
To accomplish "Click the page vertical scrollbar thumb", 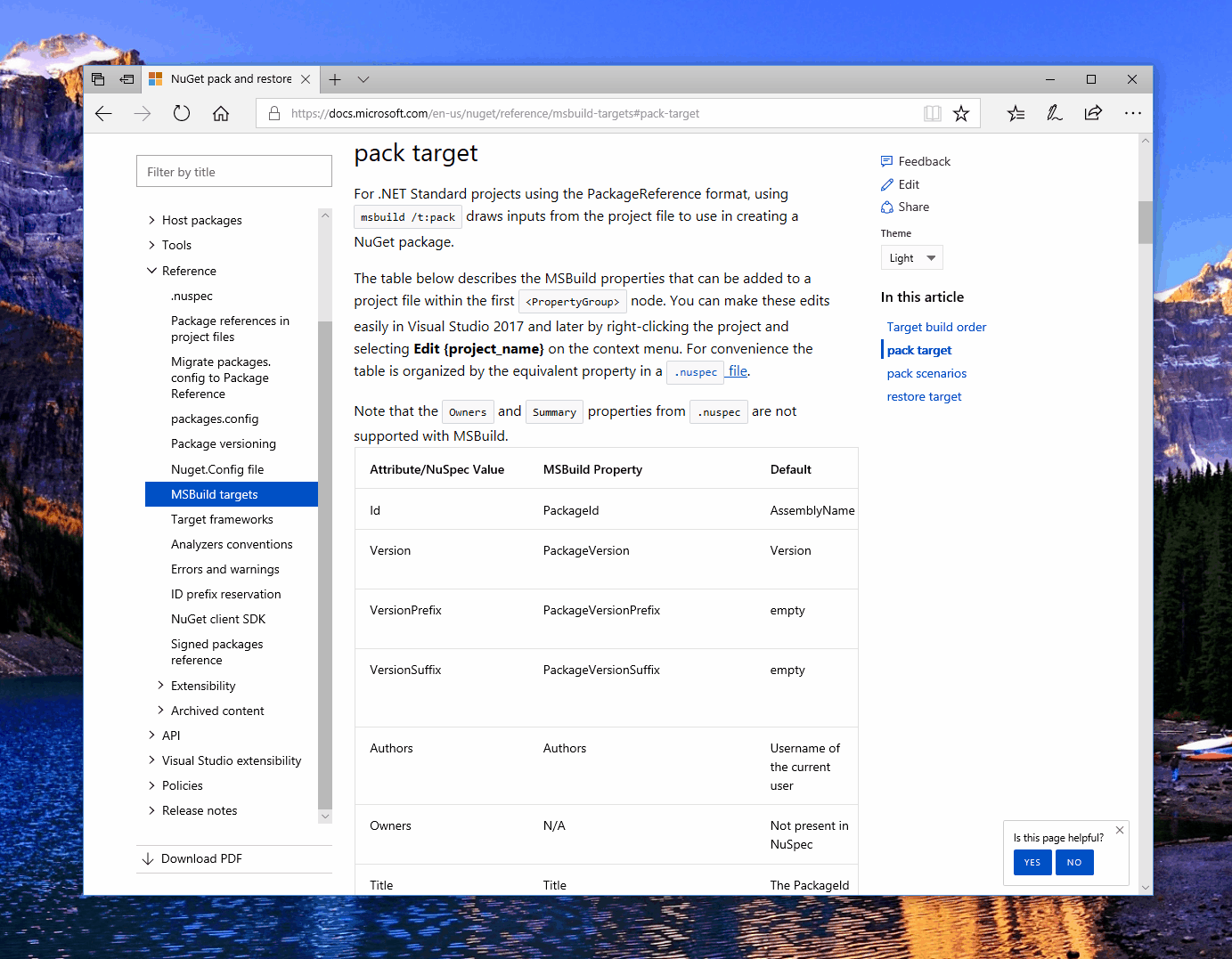I will (x=1146, y=222).
